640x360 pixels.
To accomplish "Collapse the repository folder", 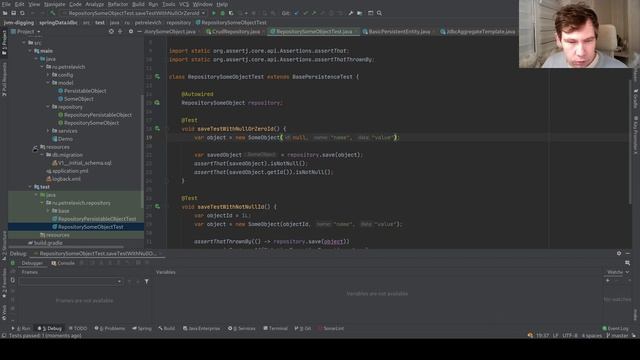I will (x=48, y=107).
